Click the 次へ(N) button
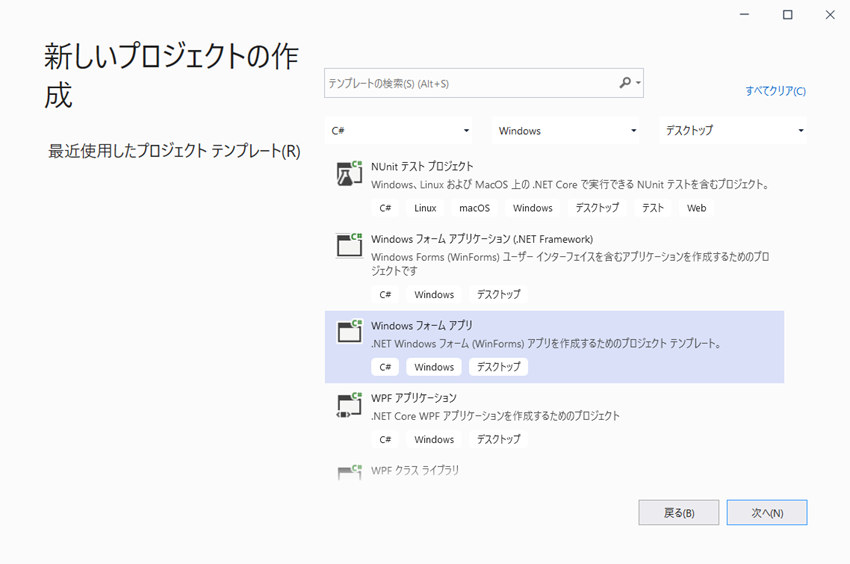This screenshot has width=850, height=564. tap(766, 512)
